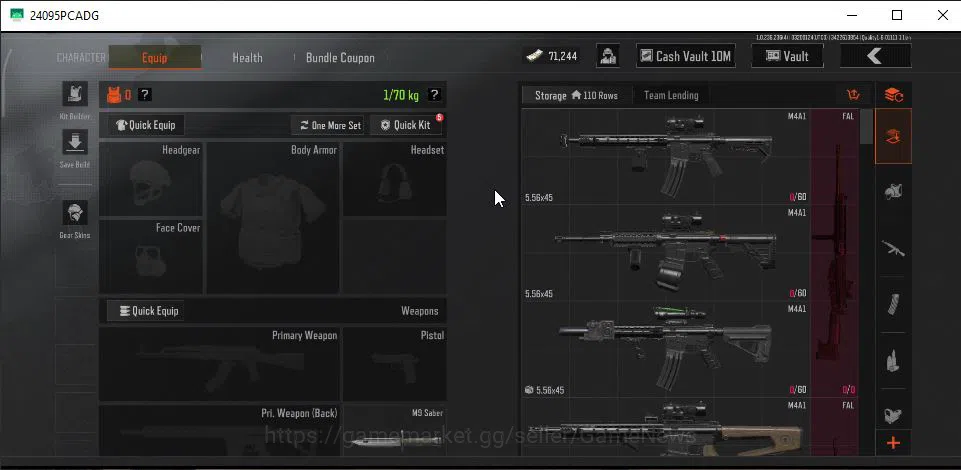Select the third M4A1 with green scope
The width and height of the screenshot is (961, 470).
click(x=666, y=349)
